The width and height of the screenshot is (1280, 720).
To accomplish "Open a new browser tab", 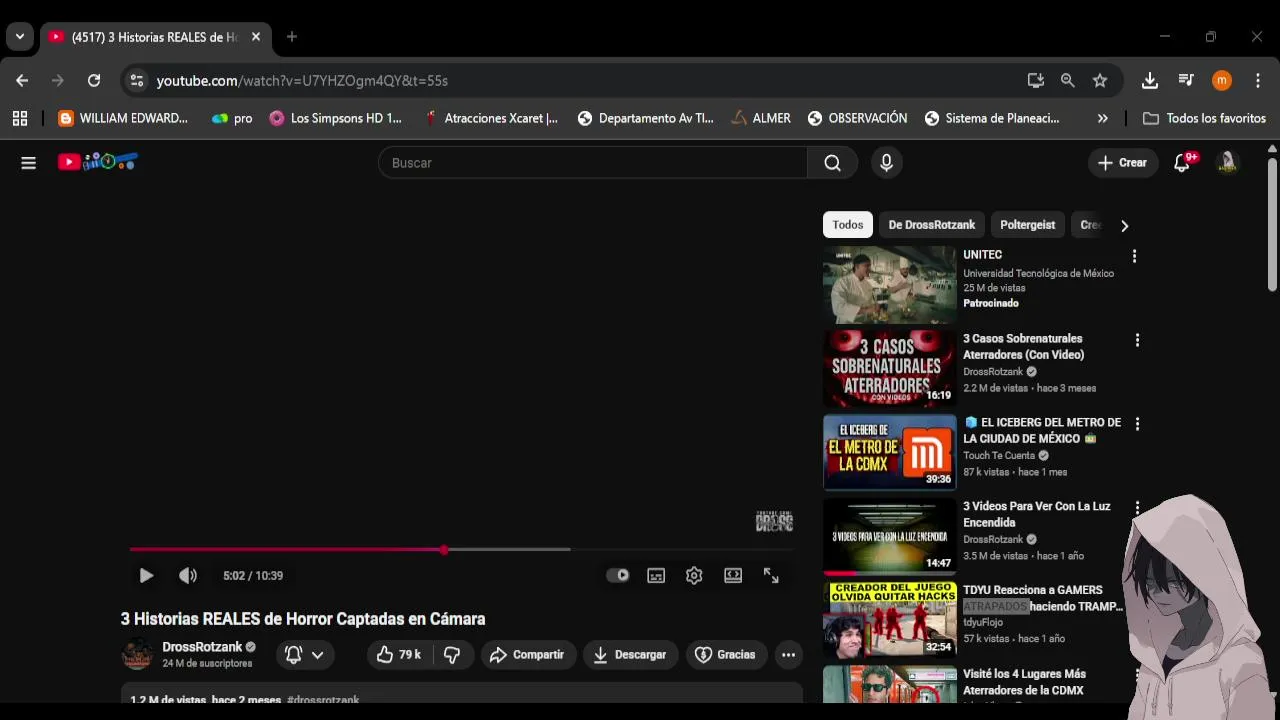I will (291, 37).
